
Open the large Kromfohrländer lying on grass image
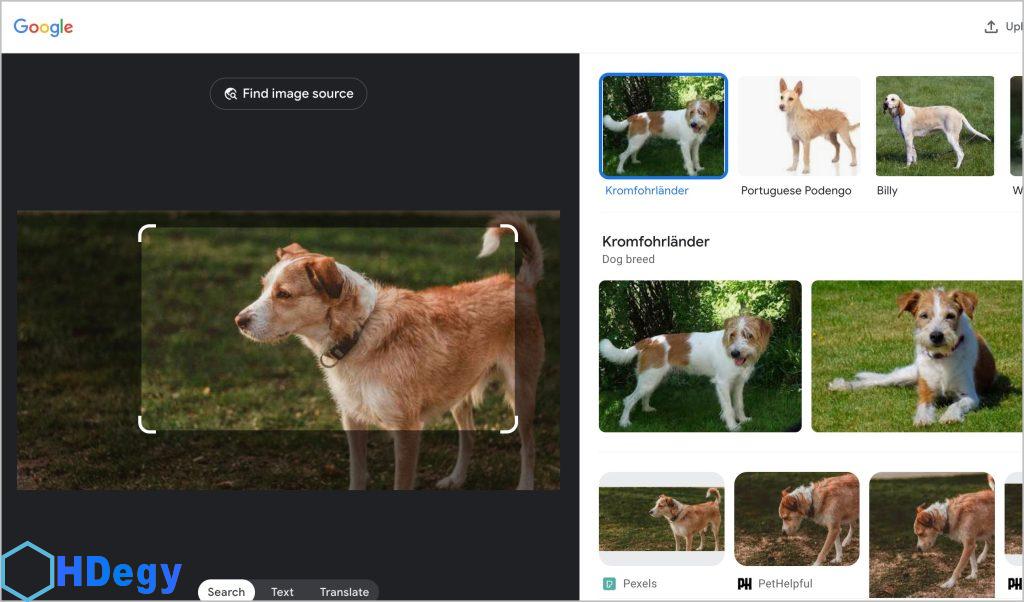[916, 356]
